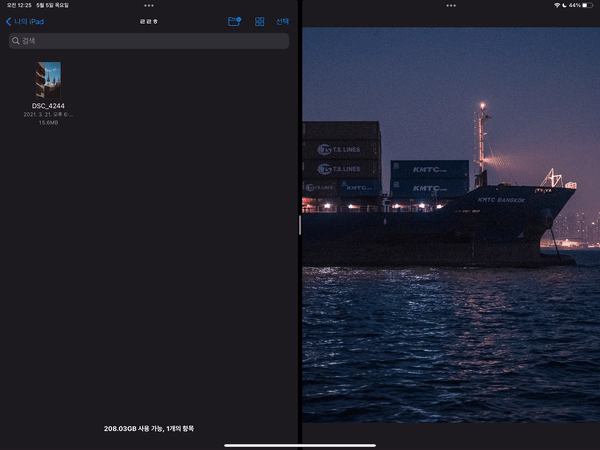Click the magnifier icon in search bar

pos(16,41)
